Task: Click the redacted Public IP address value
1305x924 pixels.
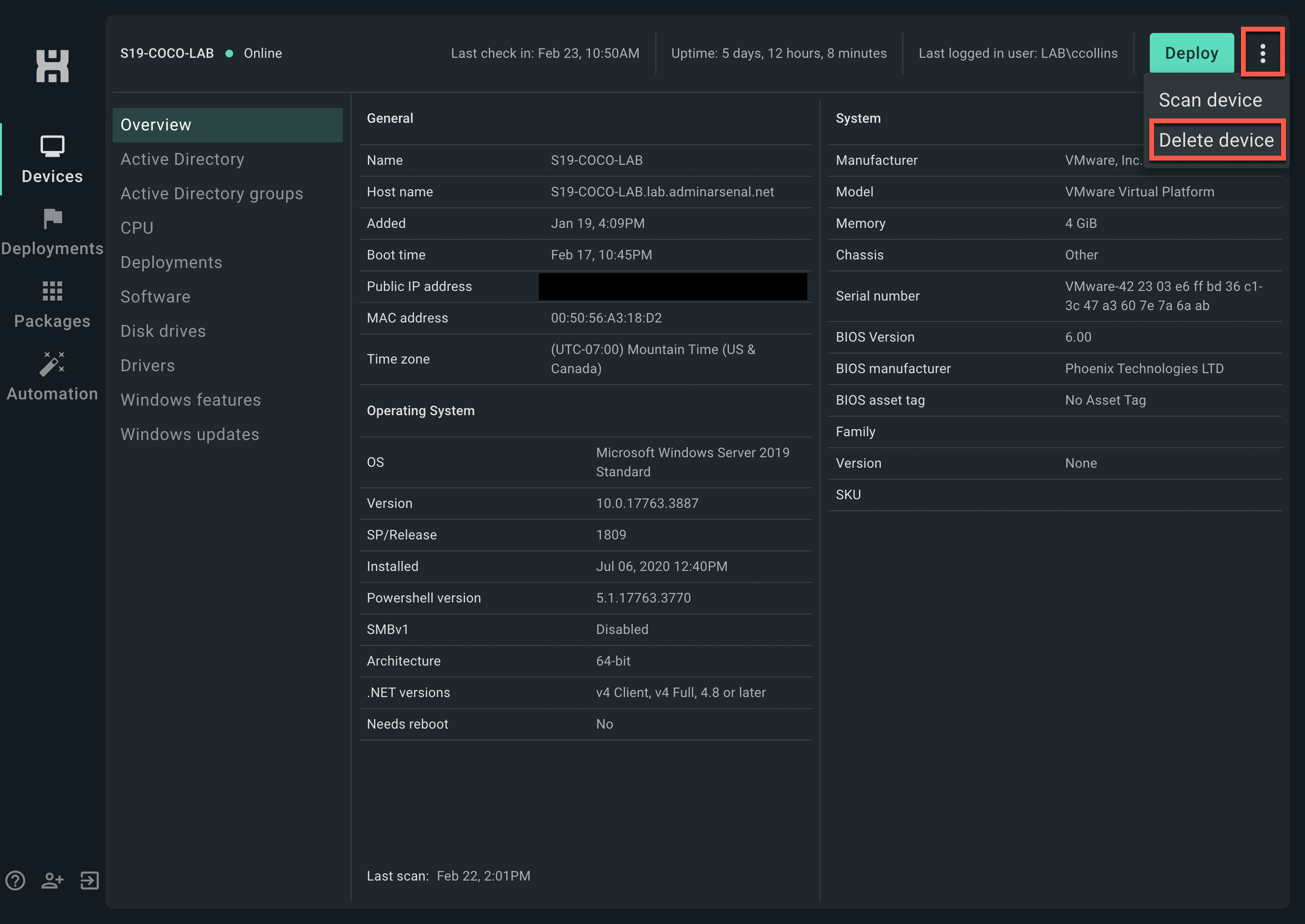Action: tap(673, 286)
